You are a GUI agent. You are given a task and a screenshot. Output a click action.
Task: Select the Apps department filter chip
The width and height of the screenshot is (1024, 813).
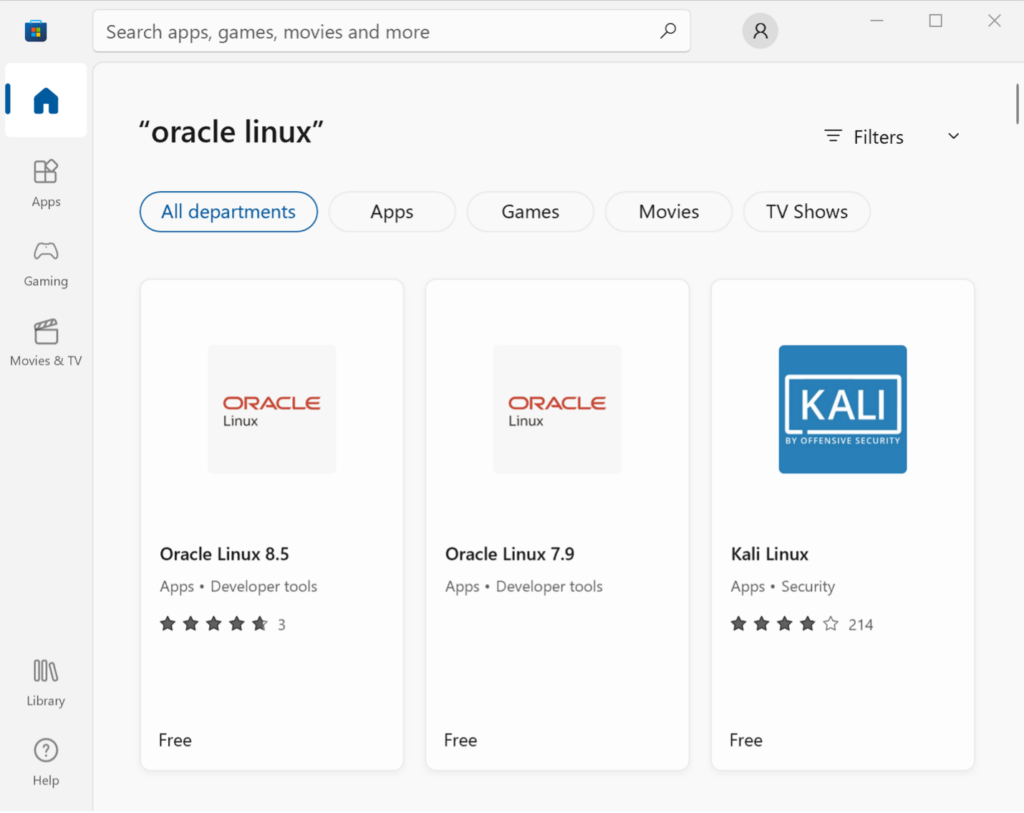tap(391, 211)
